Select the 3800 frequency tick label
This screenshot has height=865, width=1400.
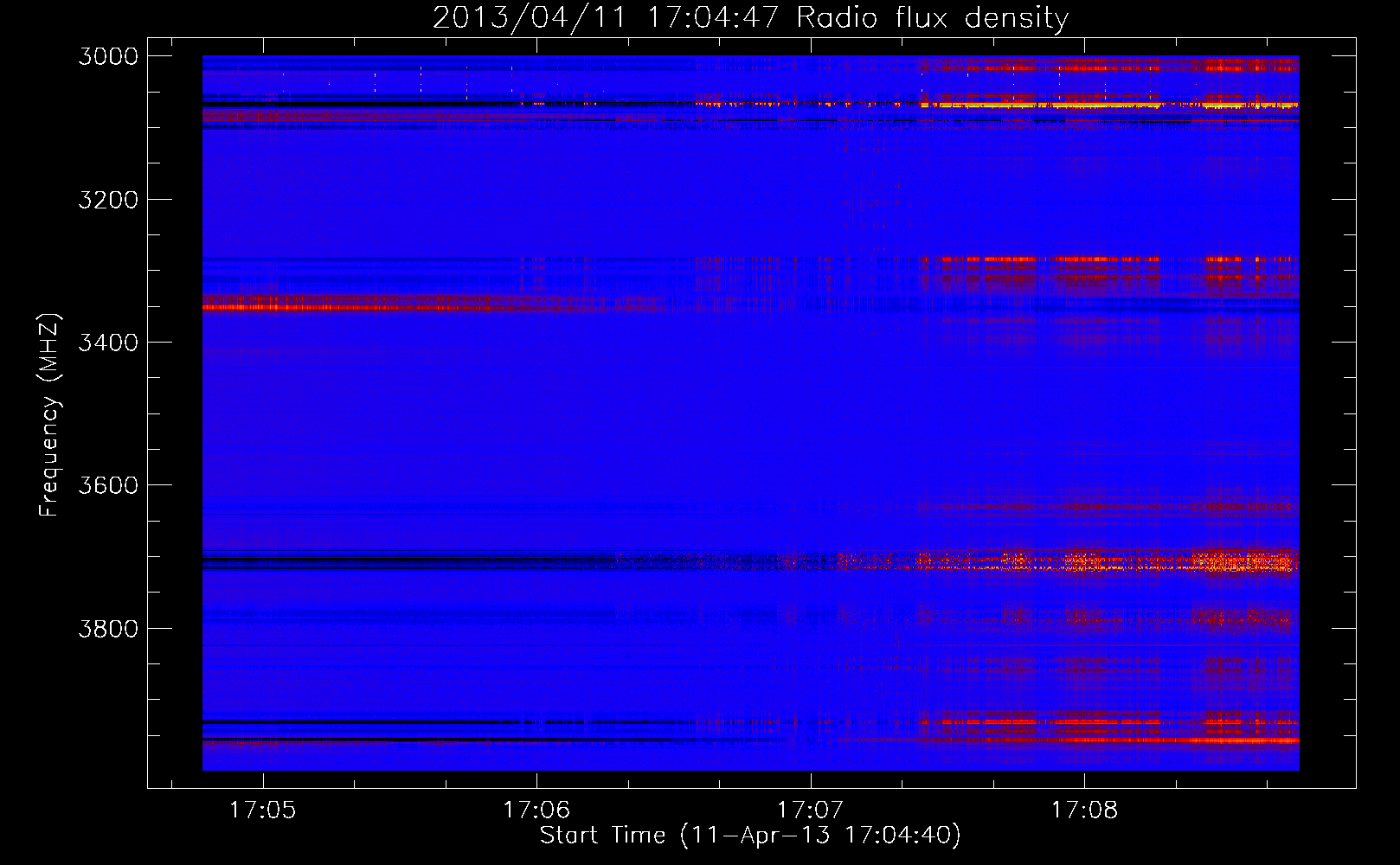click(108, 628)
